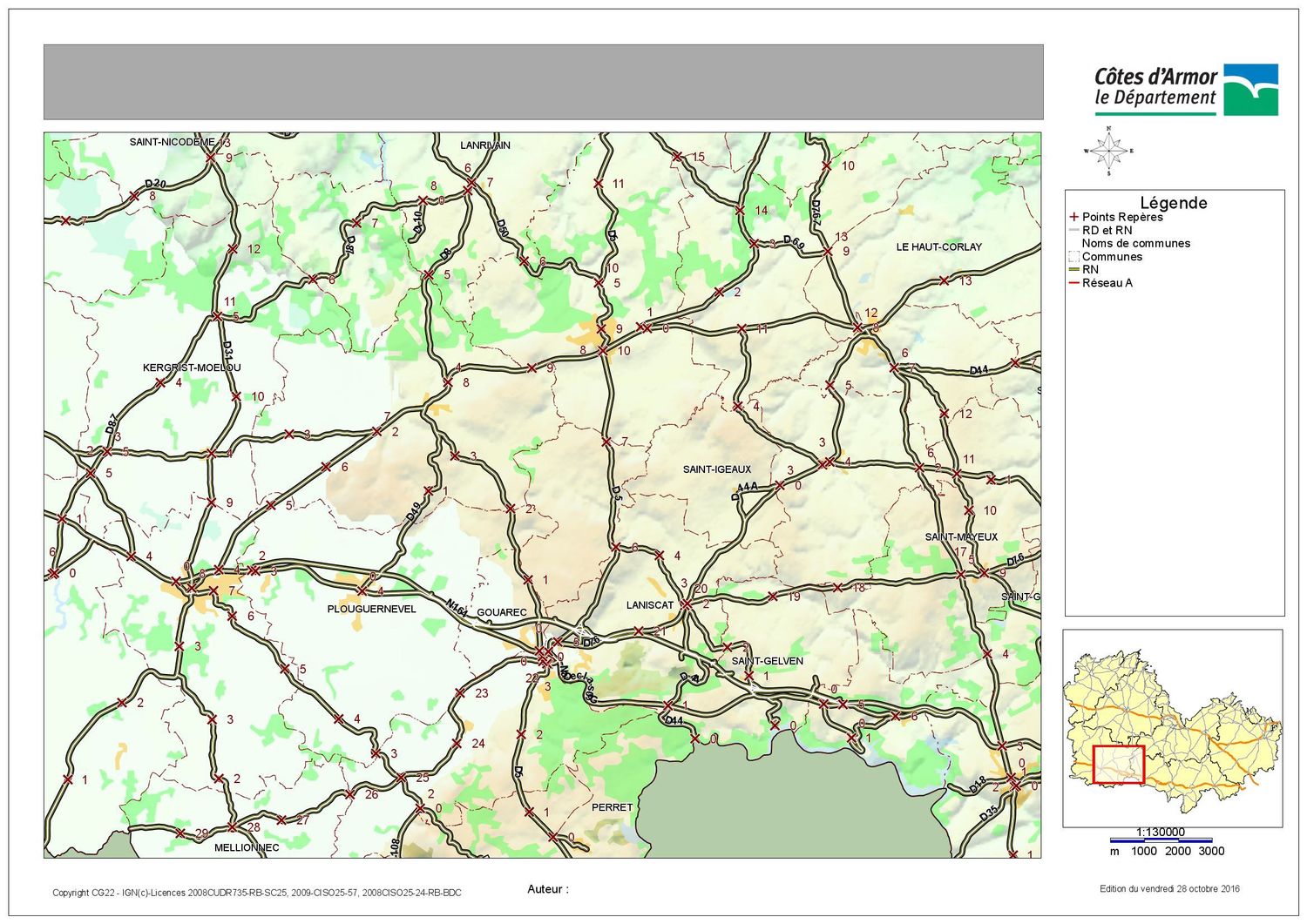
Task: Click the gray title banner above map
Action: click(544, 82)
